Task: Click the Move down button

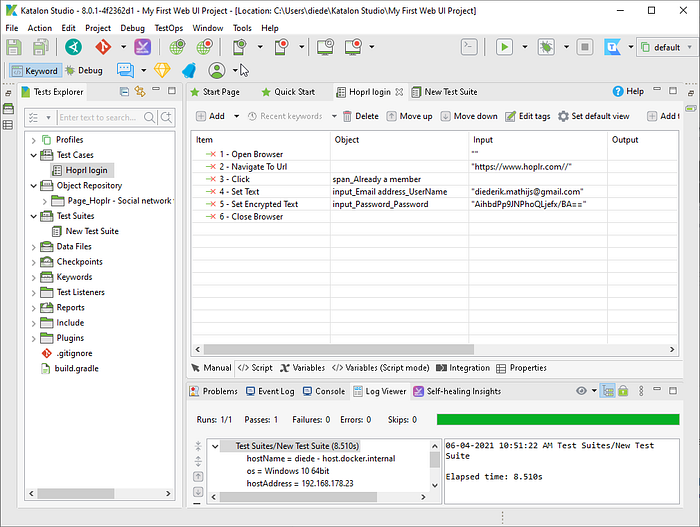Action: pos(469,116)
